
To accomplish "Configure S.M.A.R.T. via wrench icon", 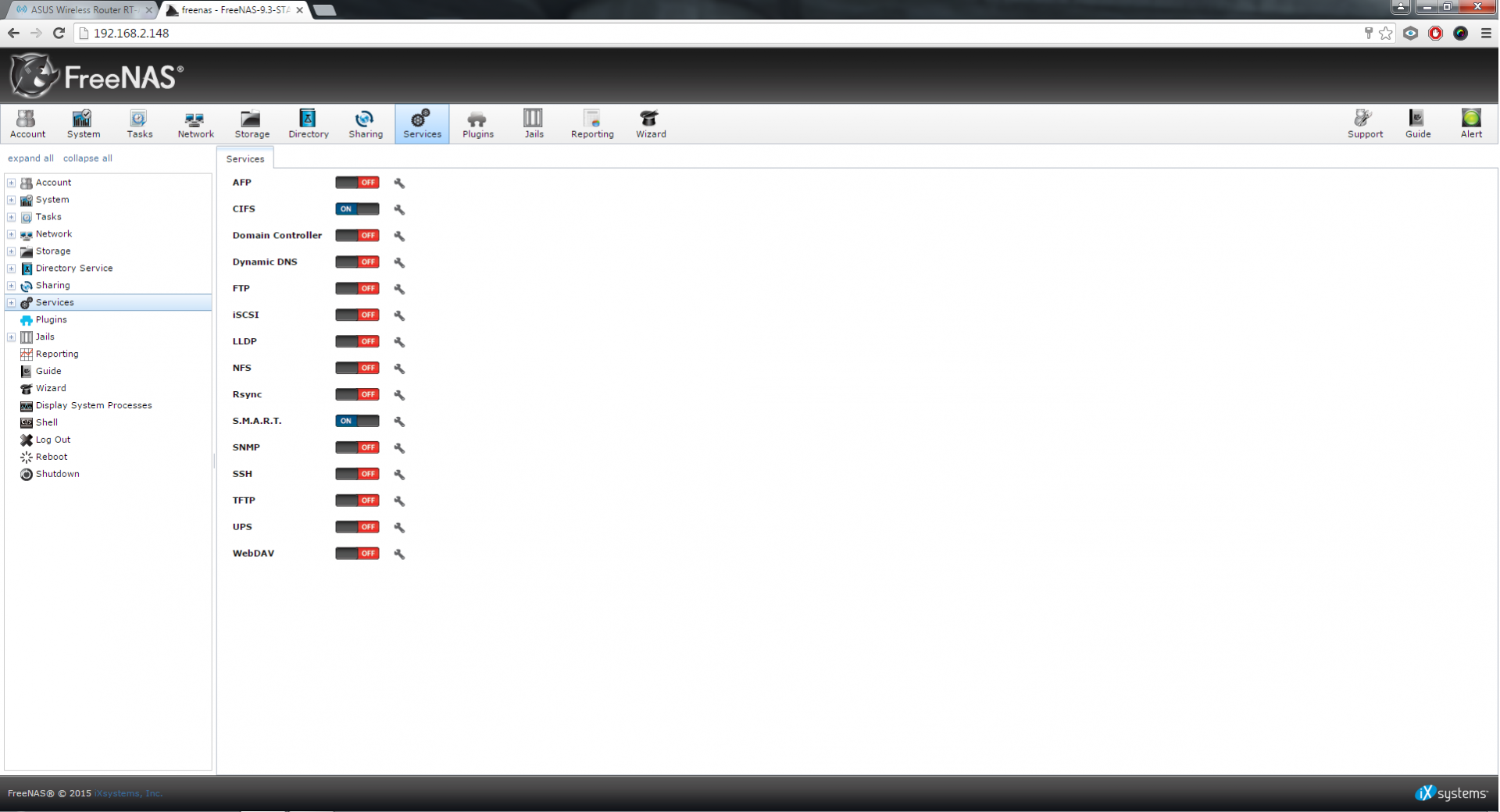I will click(x=399, y=422).
